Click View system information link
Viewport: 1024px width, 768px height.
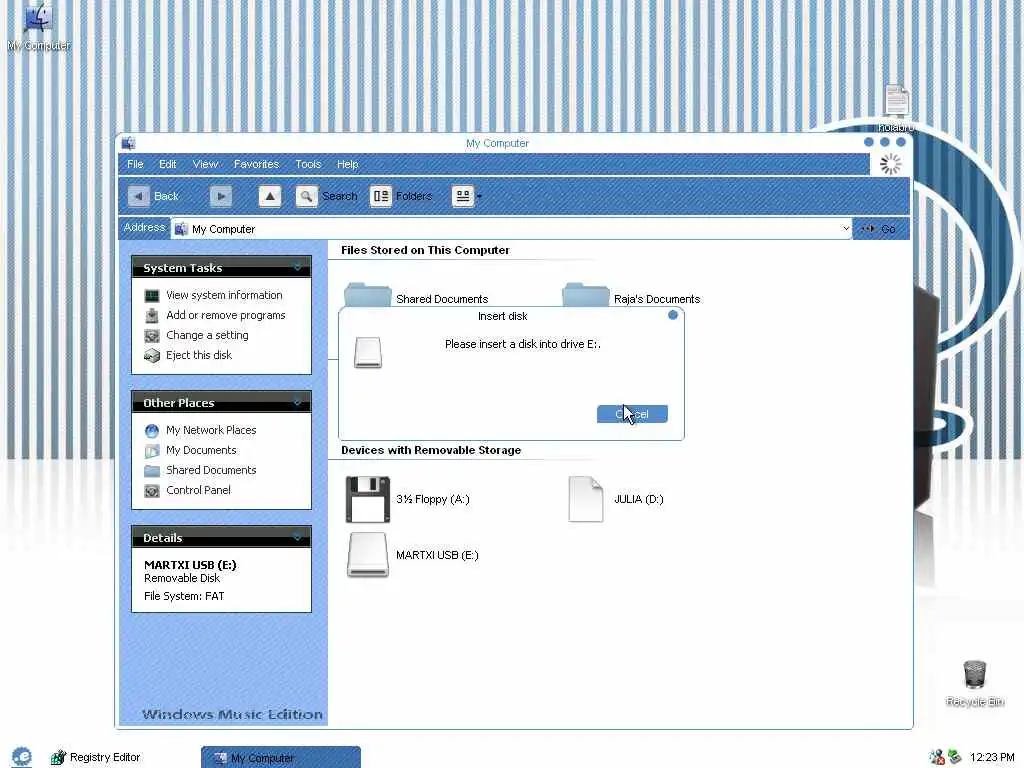click(224, 295)
